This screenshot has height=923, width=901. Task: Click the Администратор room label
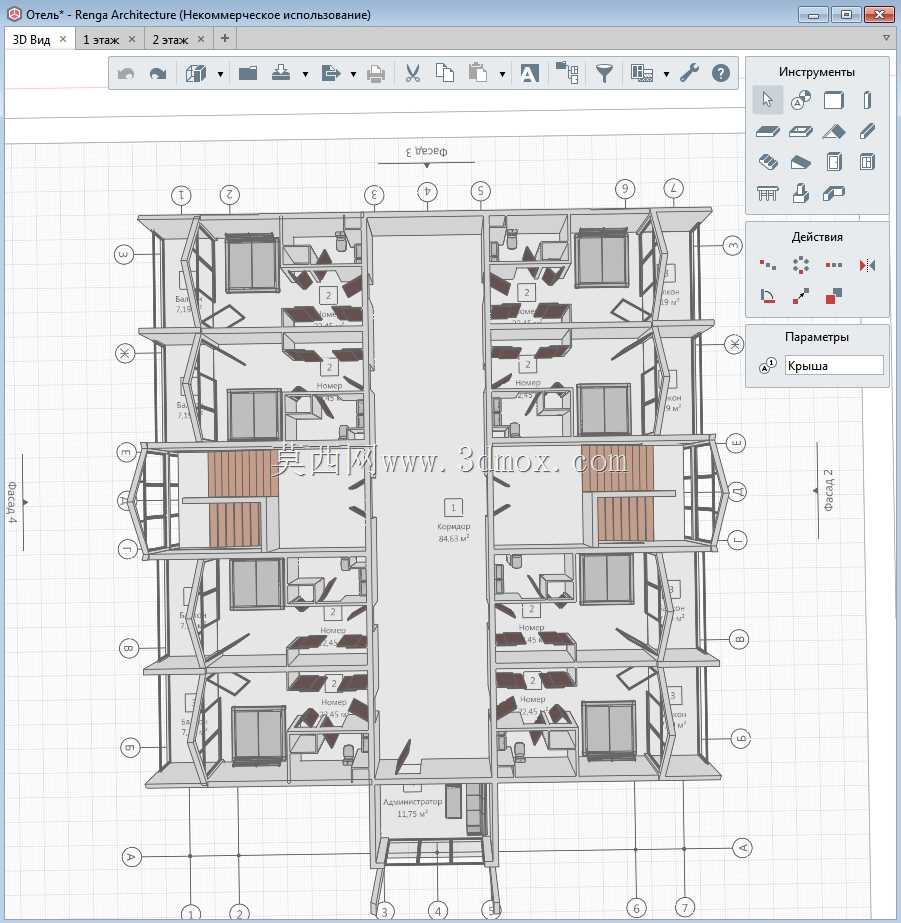pos(412,802)
